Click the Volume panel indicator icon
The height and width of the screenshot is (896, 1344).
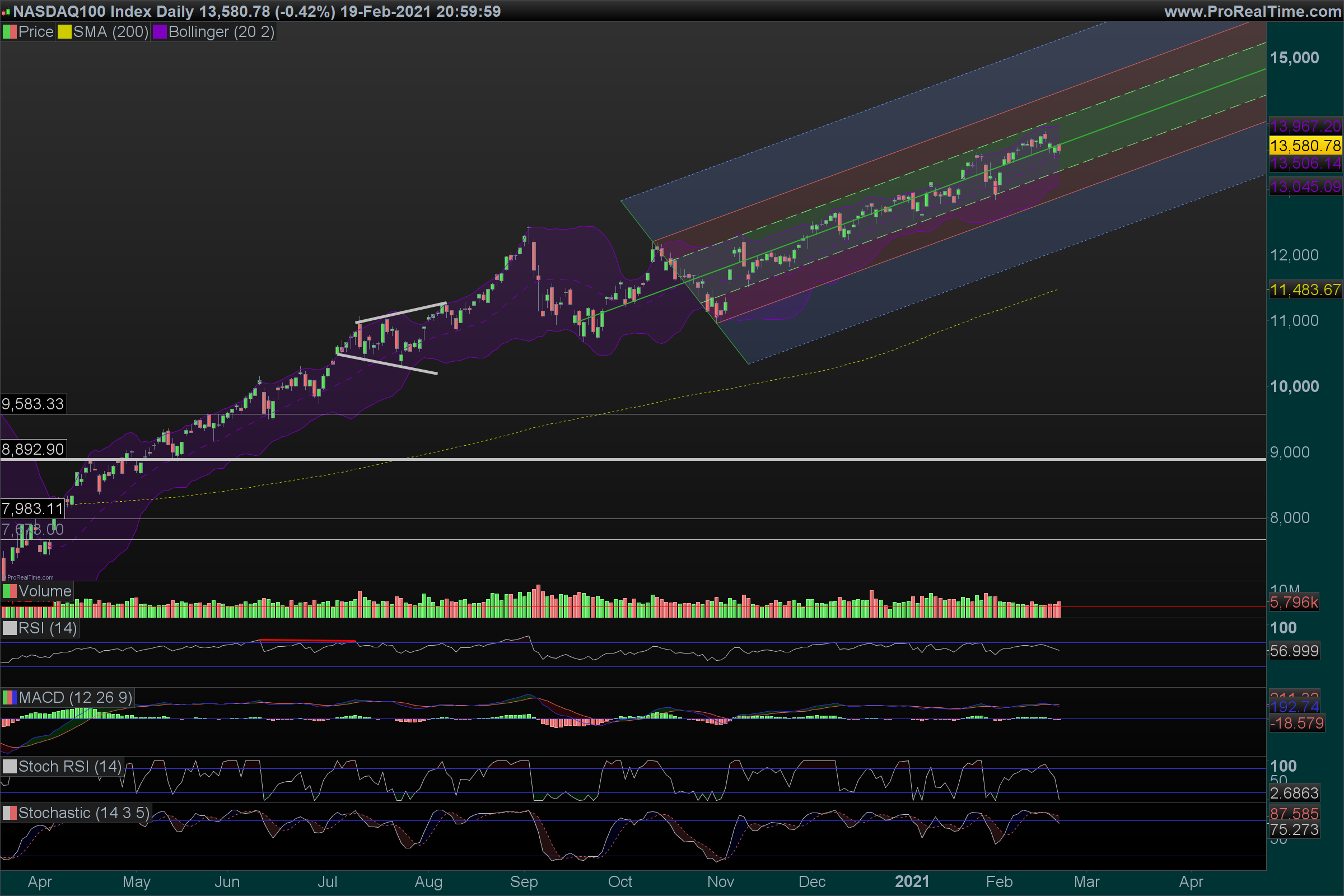[x=9, y=591]
